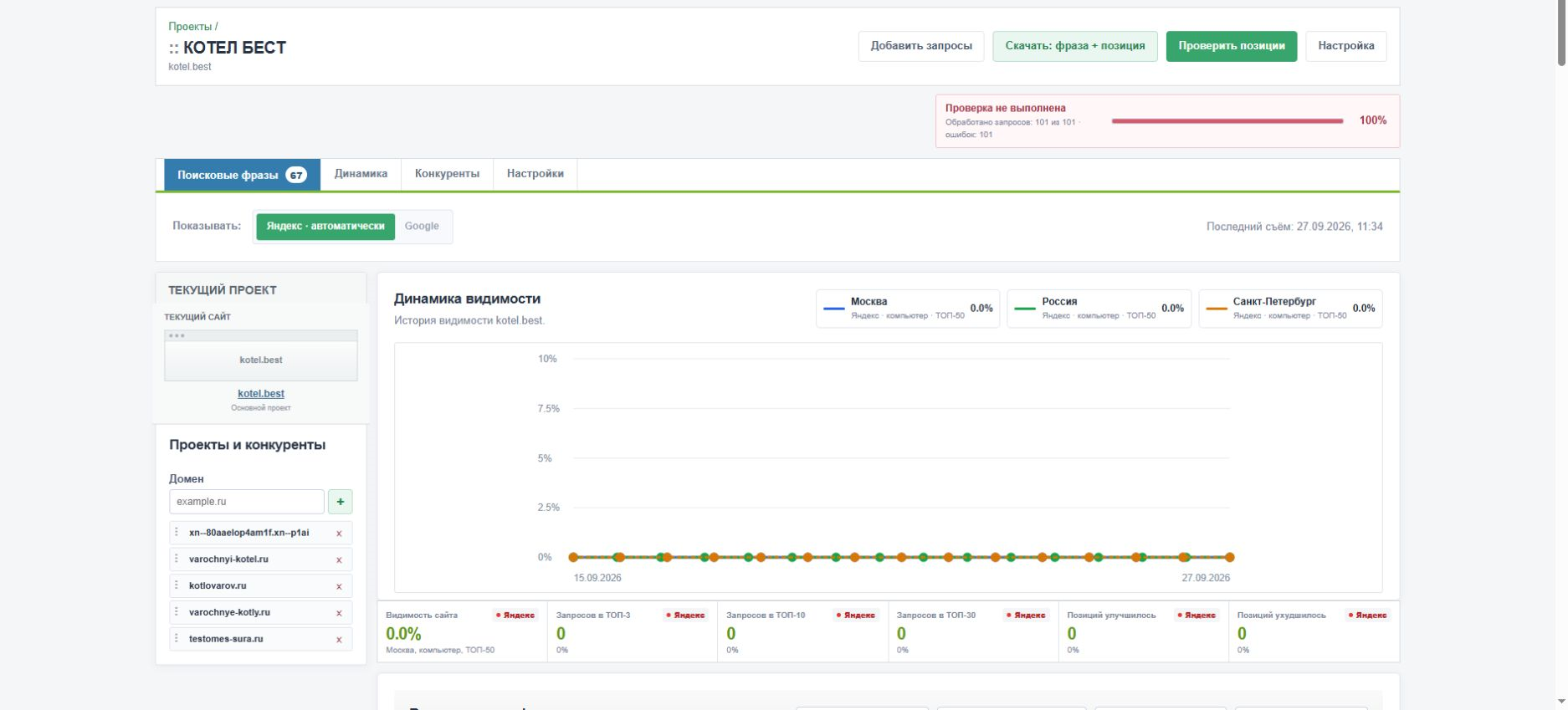Viewport: 1568px width, 710px height.
Task: Click the orange Санкт-Петербург legend swatch
Action: coord(1217,309)
